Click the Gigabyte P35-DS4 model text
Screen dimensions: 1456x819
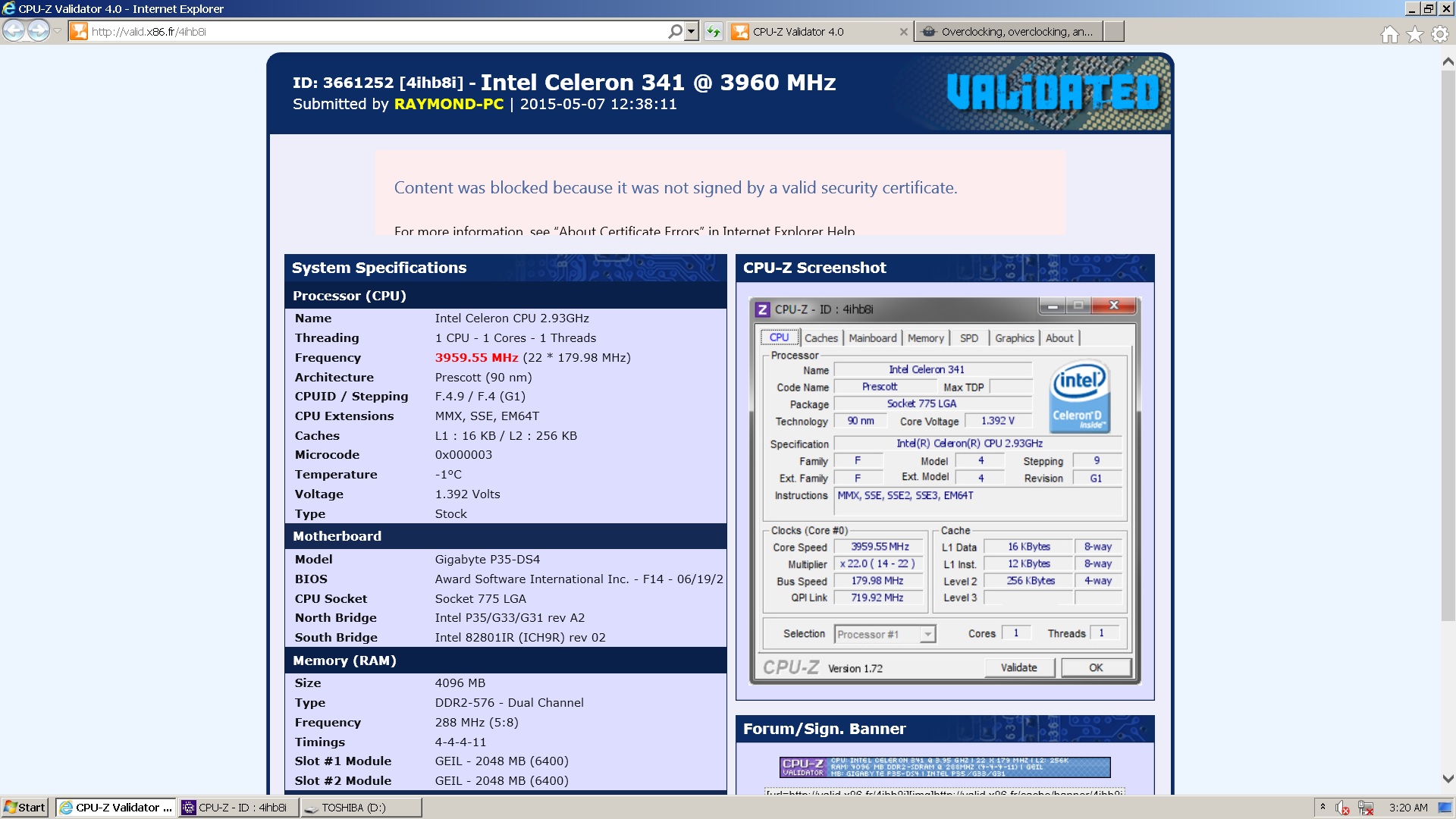tap(487, 559)
